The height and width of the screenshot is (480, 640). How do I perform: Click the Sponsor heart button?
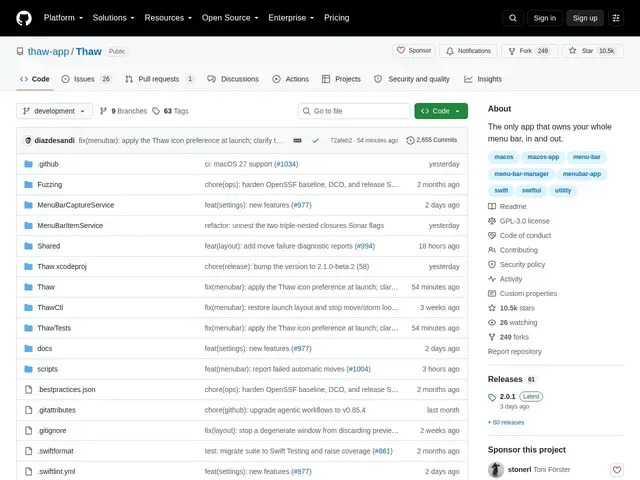pyautogui.click(x=414, y=51)
